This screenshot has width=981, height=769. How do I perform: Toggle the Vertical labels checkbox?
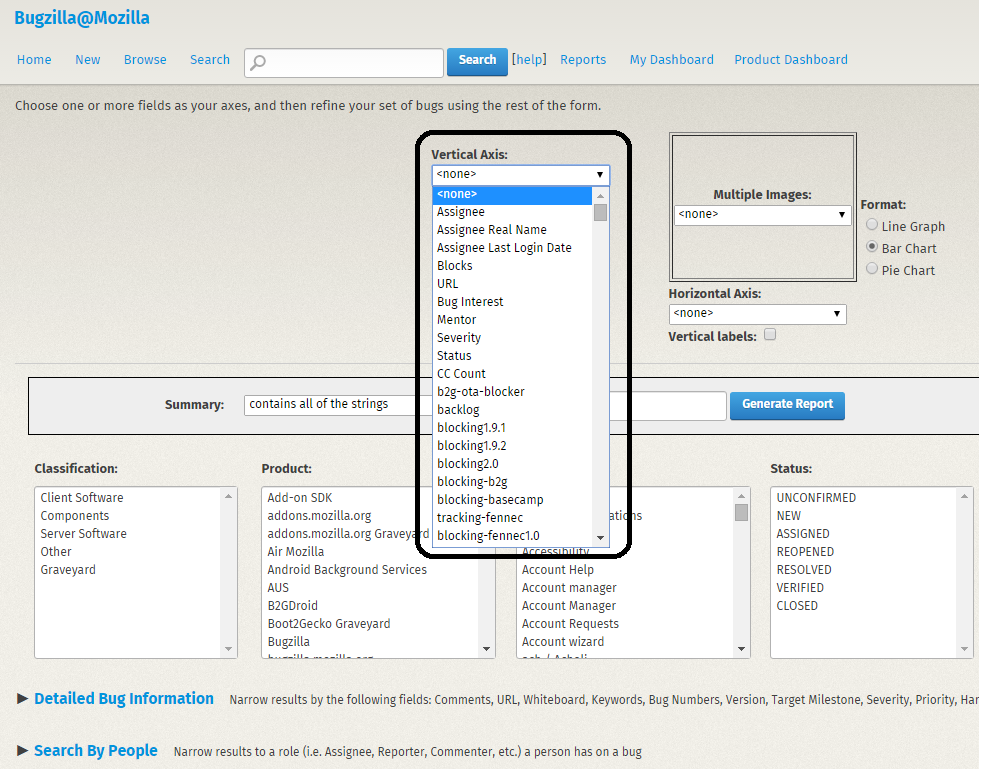pyautogui.click(x=770, y=334)
